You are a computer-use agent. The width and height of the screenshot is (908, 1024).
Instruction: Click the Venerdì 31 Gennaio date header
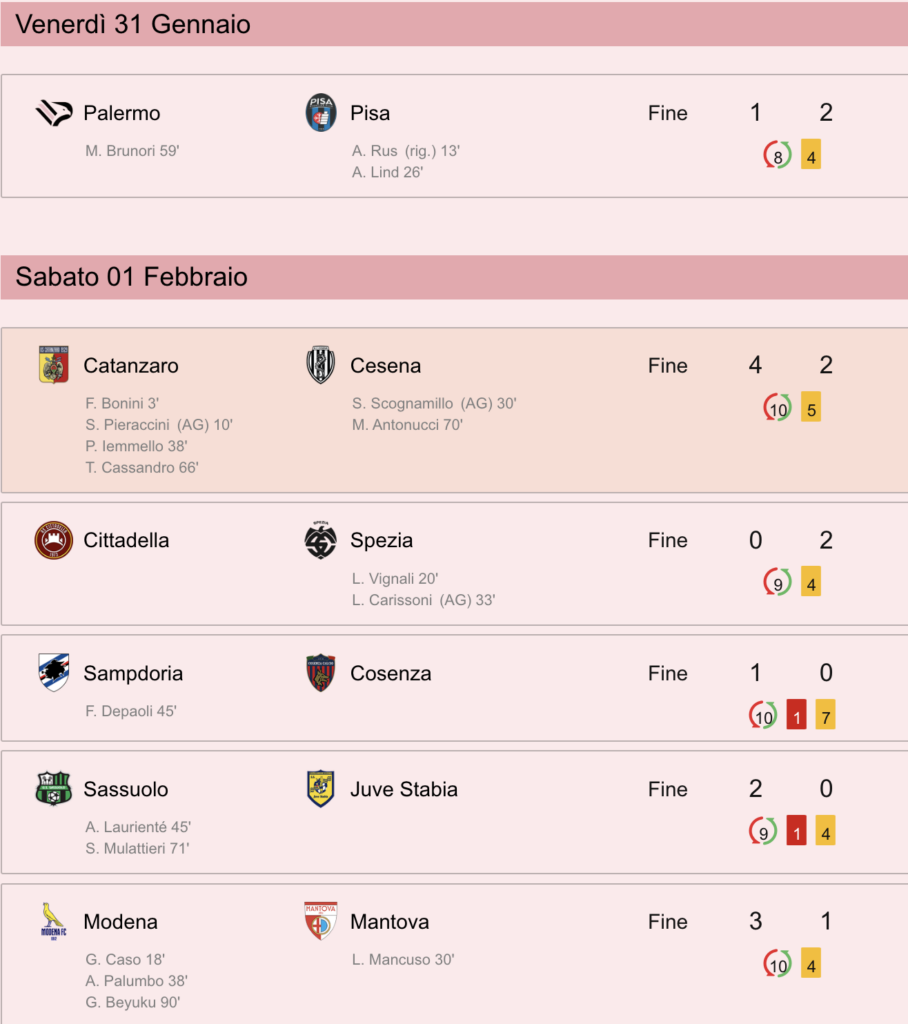click(454, 24)
